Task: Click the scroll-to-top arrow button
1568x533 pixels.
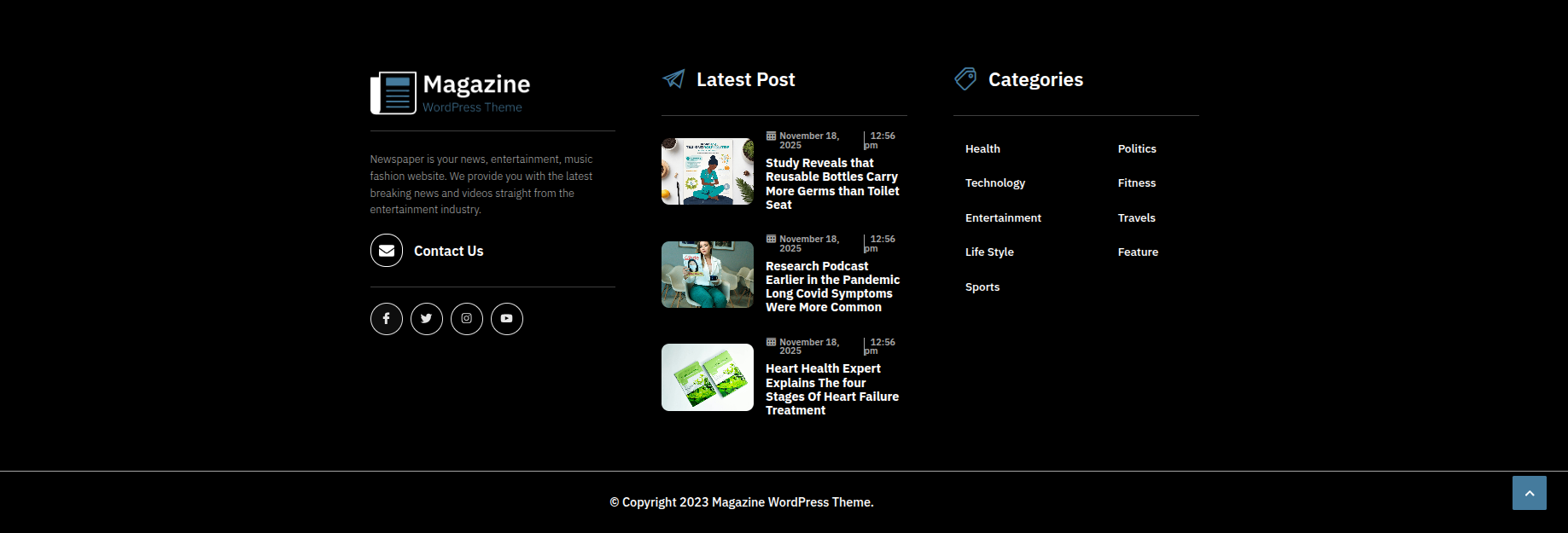Action: (1529, 493)
